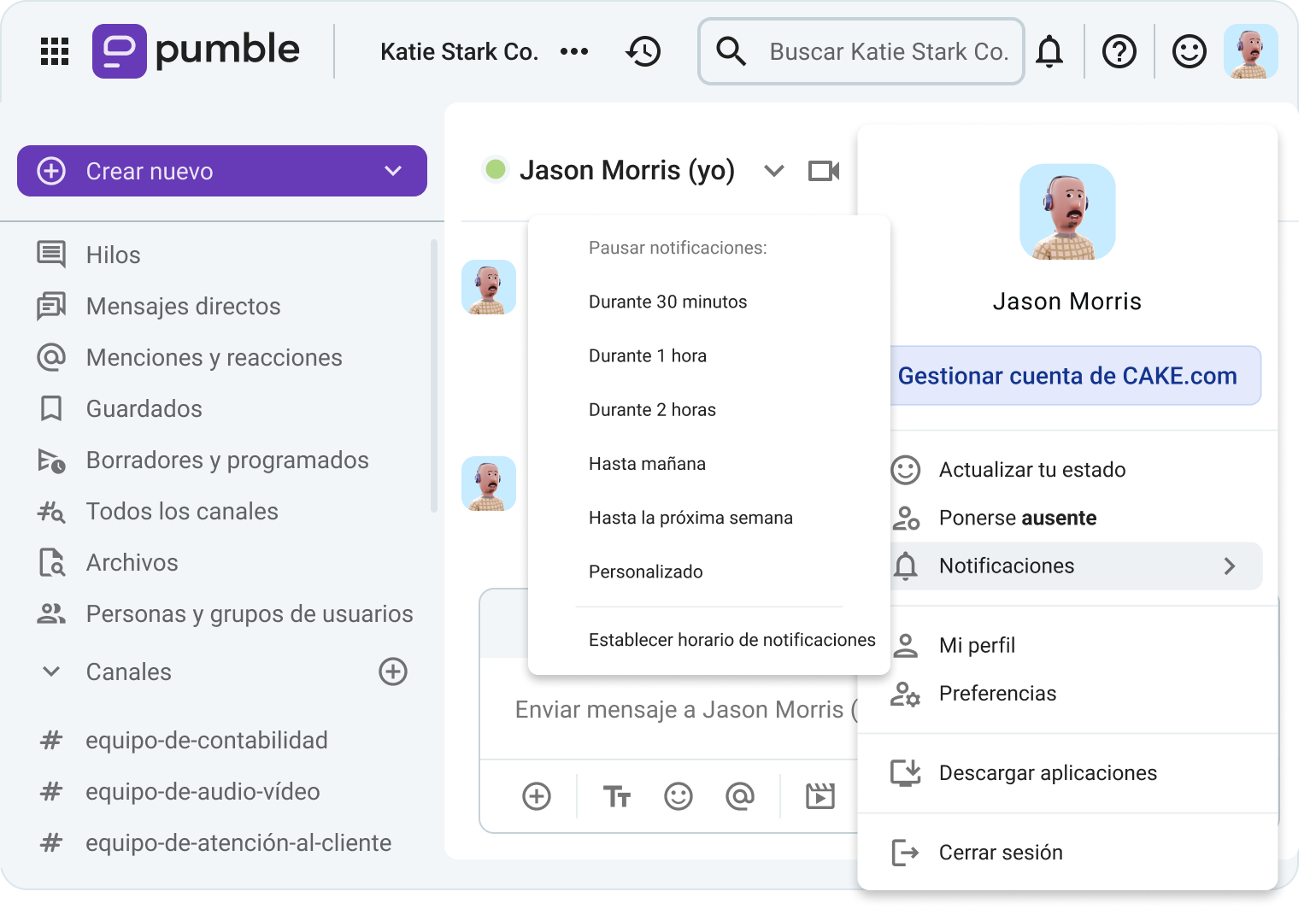Click the Borradores y programados icon
This screenshot has width=1316, height=909.
[x=51, y=460]
